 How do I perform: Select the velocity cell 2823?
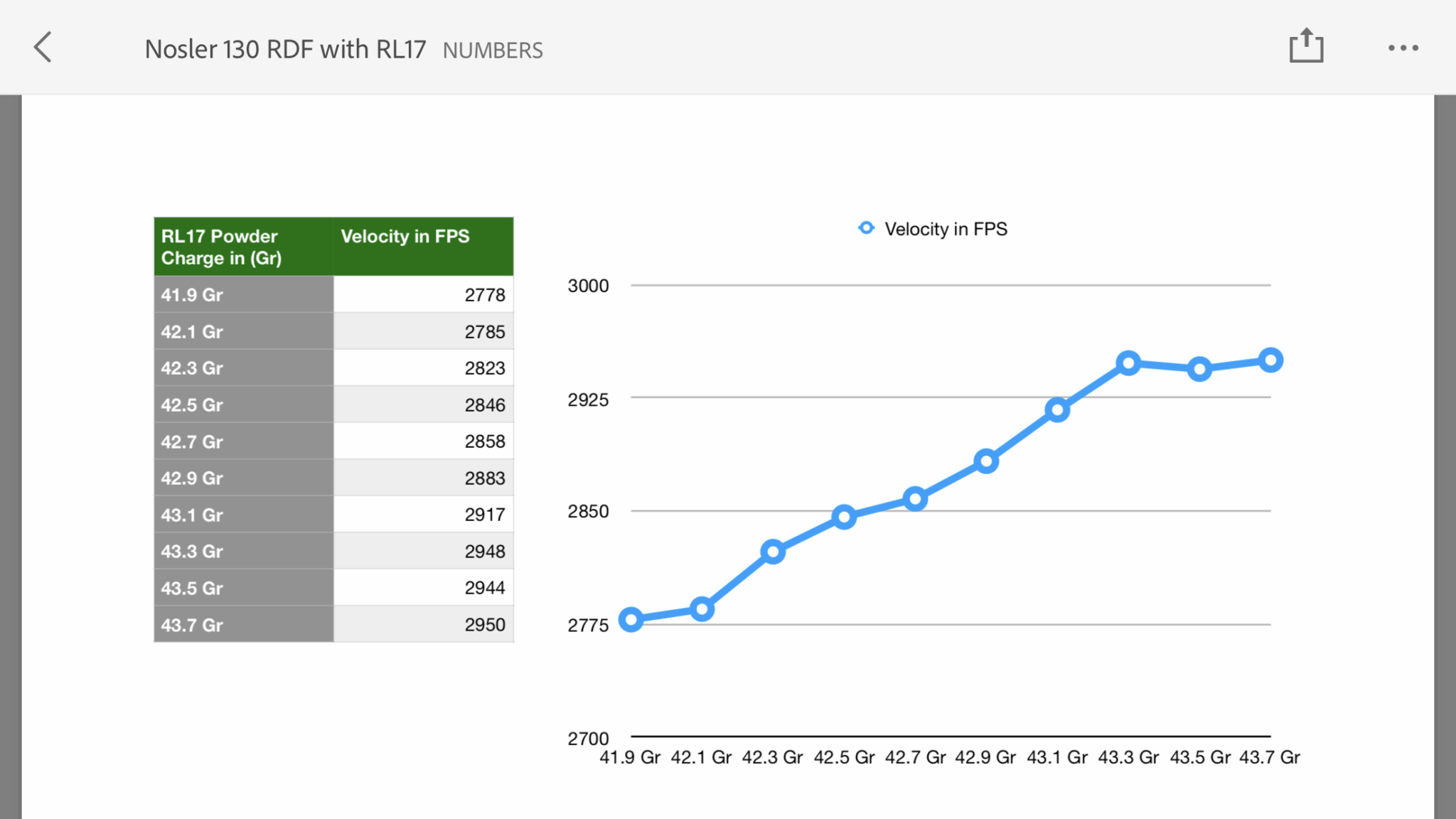(x=424, y=368)
